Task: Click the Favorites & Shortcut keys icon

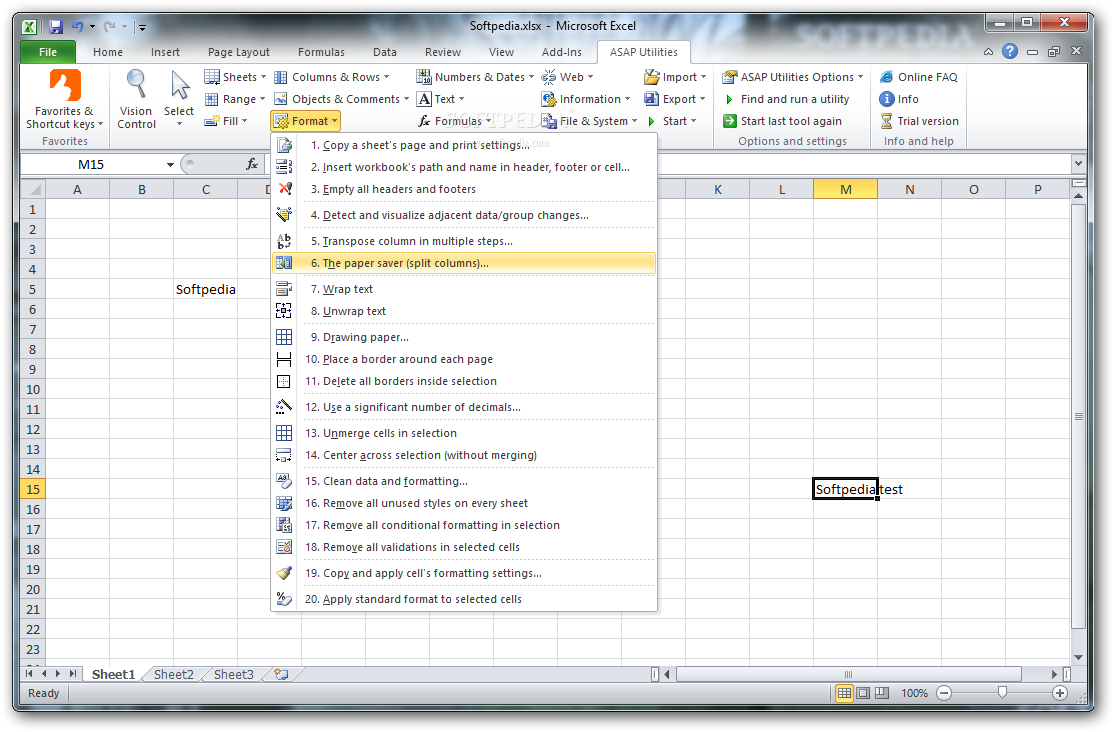Action: point(65,86)
